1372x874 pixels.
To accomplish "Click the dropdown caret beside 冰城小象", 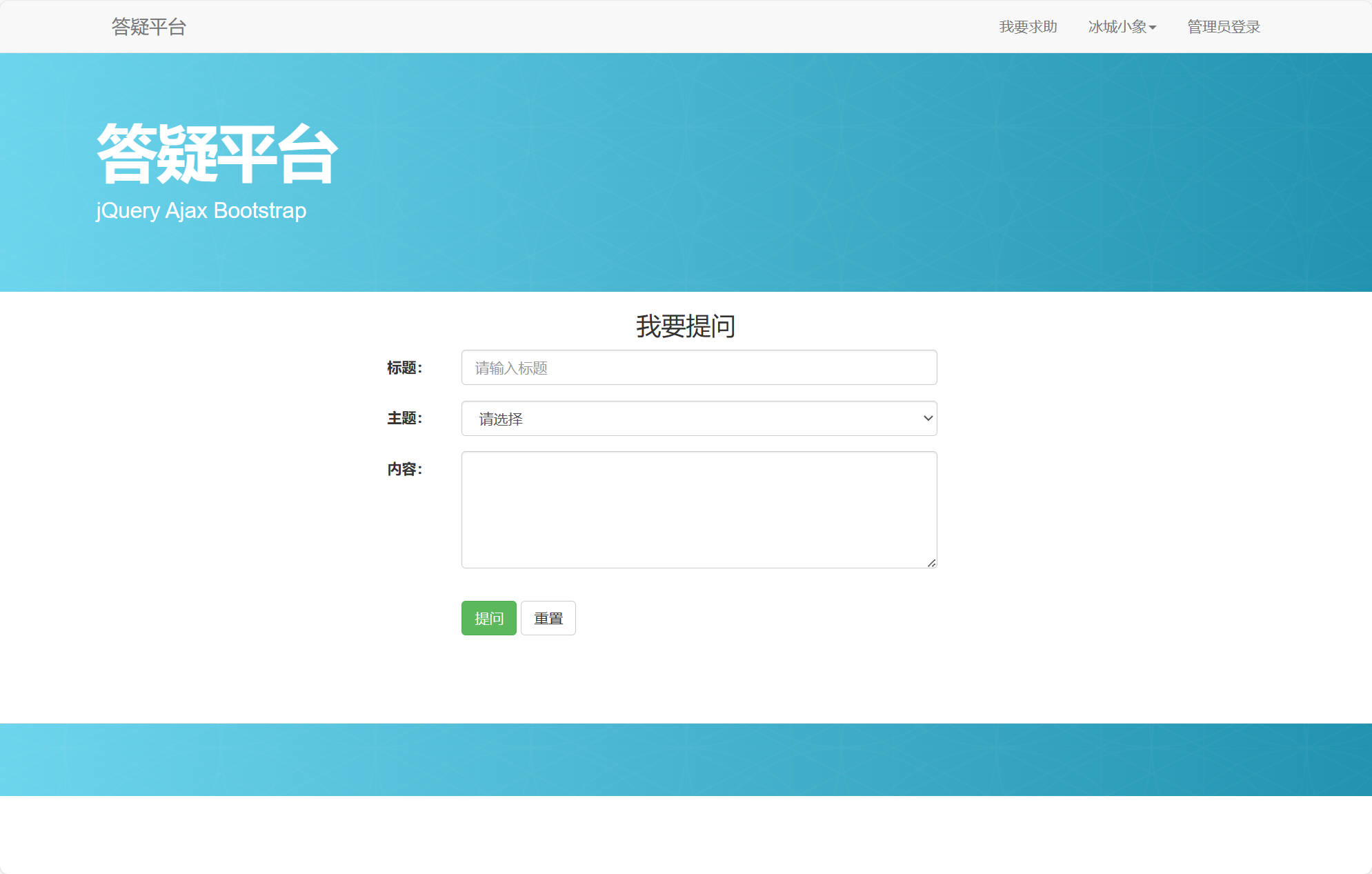I will tap(1153, 28).
